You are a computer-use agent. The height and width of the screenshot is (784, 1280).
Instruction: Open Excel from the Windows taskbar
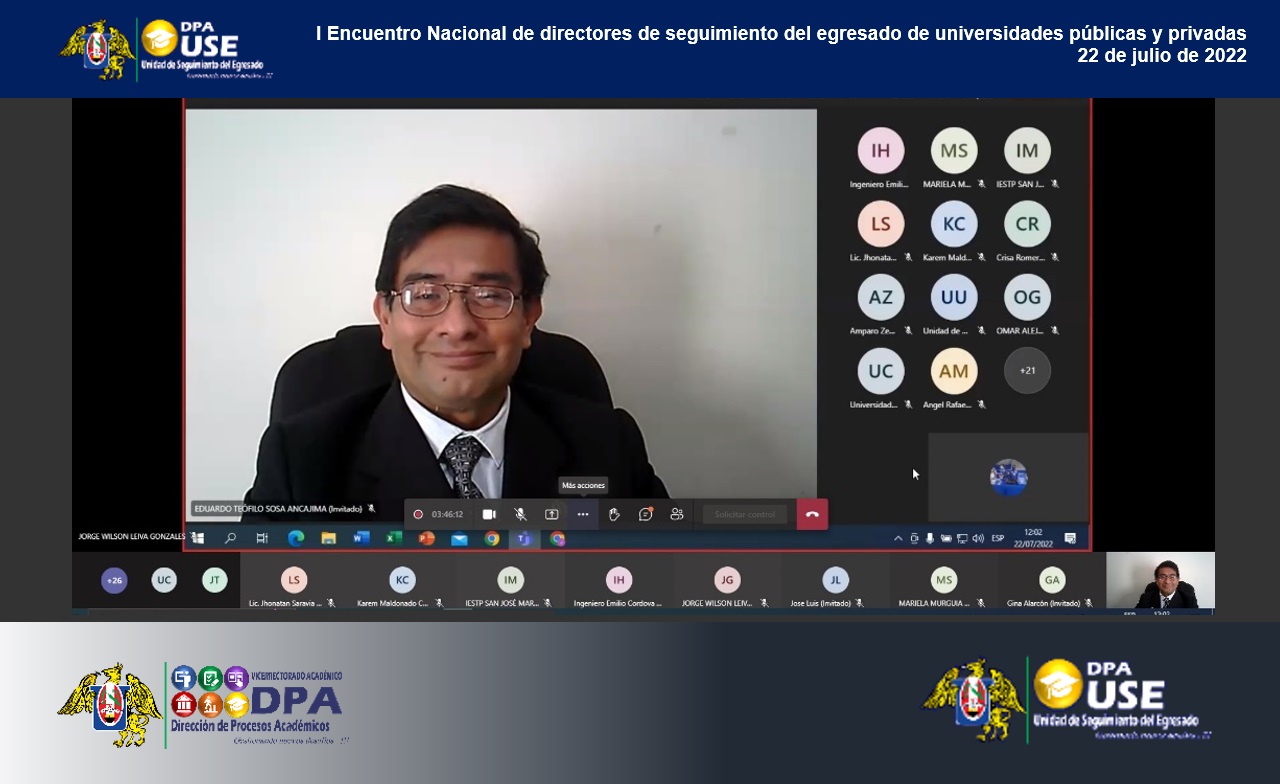coord(394,538)
